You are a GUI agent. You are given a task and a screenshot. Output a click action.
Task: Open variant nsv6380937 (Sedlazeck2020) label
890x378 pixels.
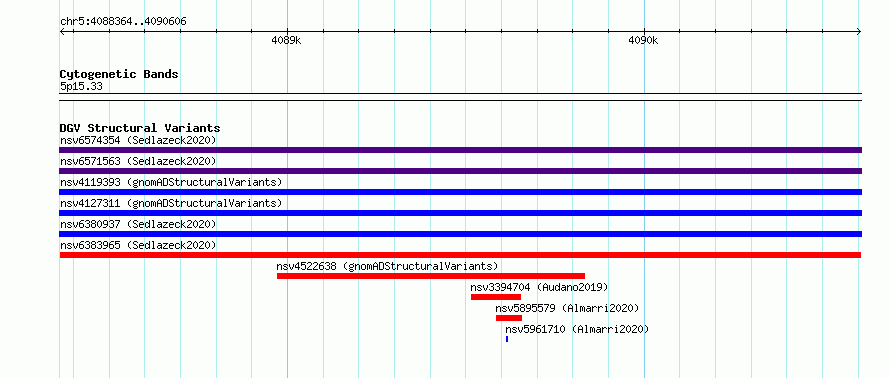coord(138,224)
